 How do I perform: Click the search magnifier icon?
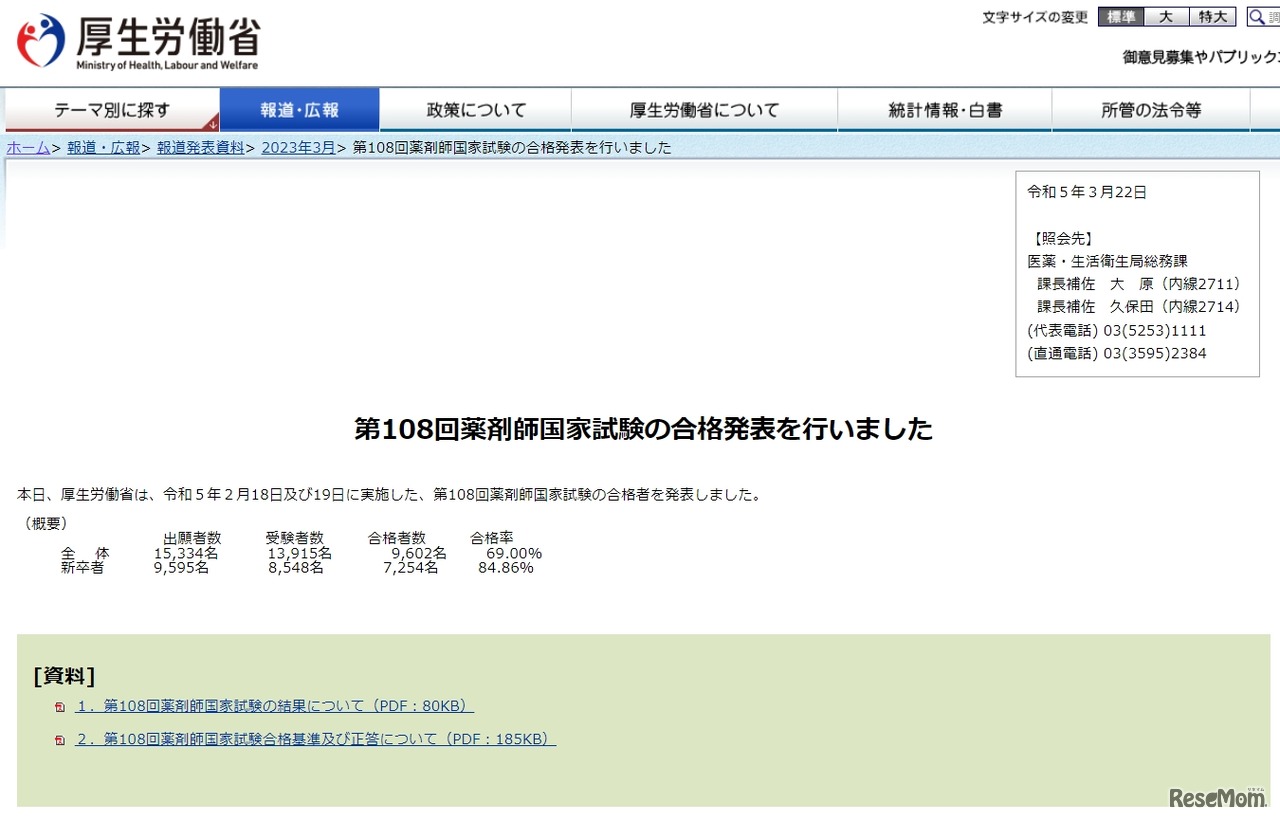click(x=1257, y=16)
